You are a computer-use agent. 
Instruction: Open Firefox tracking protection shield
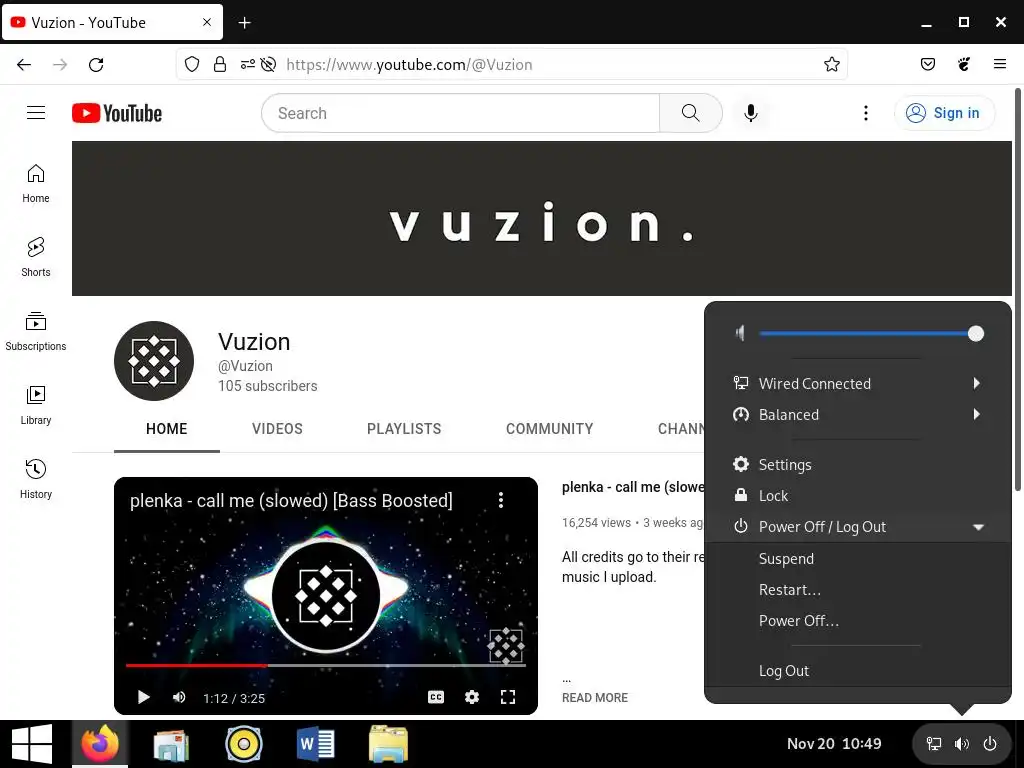(191, 64)
